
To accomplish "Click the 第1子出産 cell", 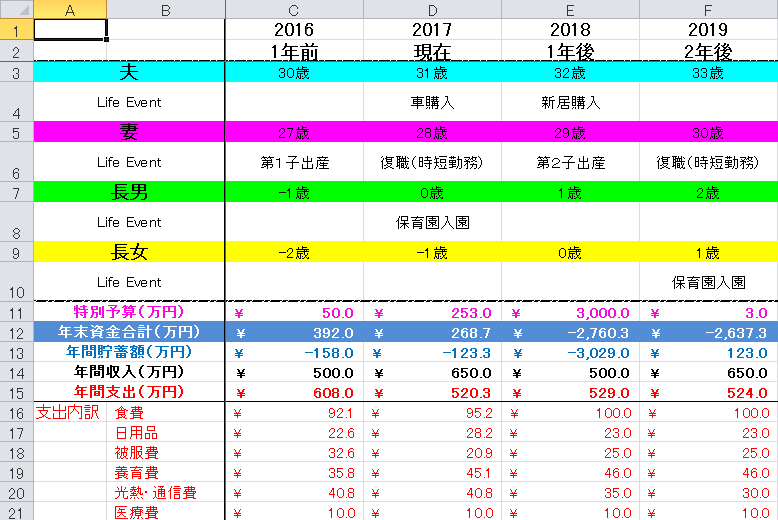I will pos(294,162).
